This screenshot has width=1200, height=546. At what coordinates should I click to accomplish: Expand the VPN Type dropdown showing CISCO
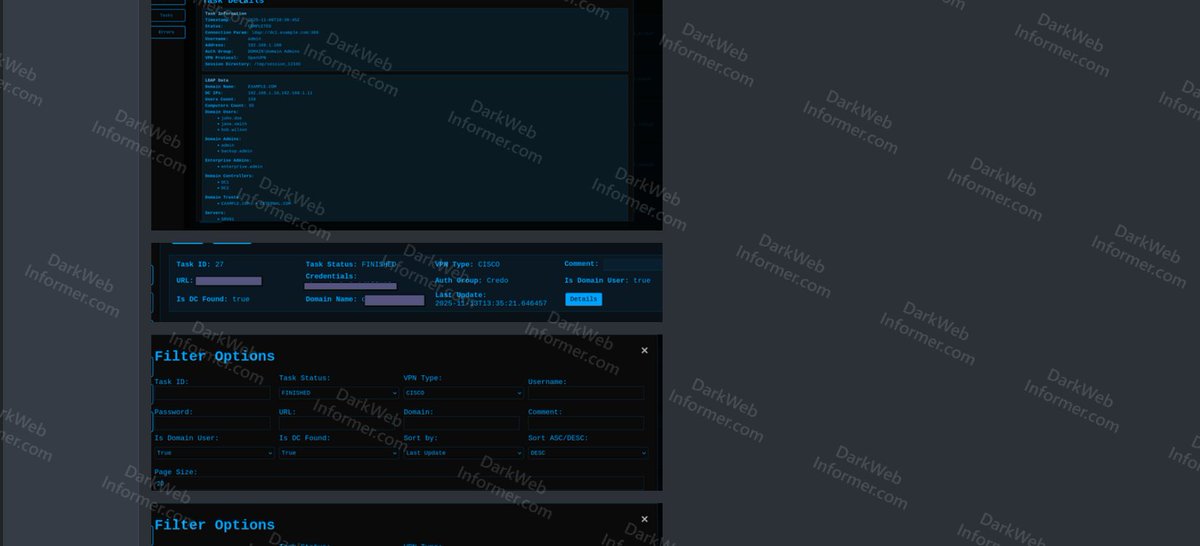click(463, 393)
